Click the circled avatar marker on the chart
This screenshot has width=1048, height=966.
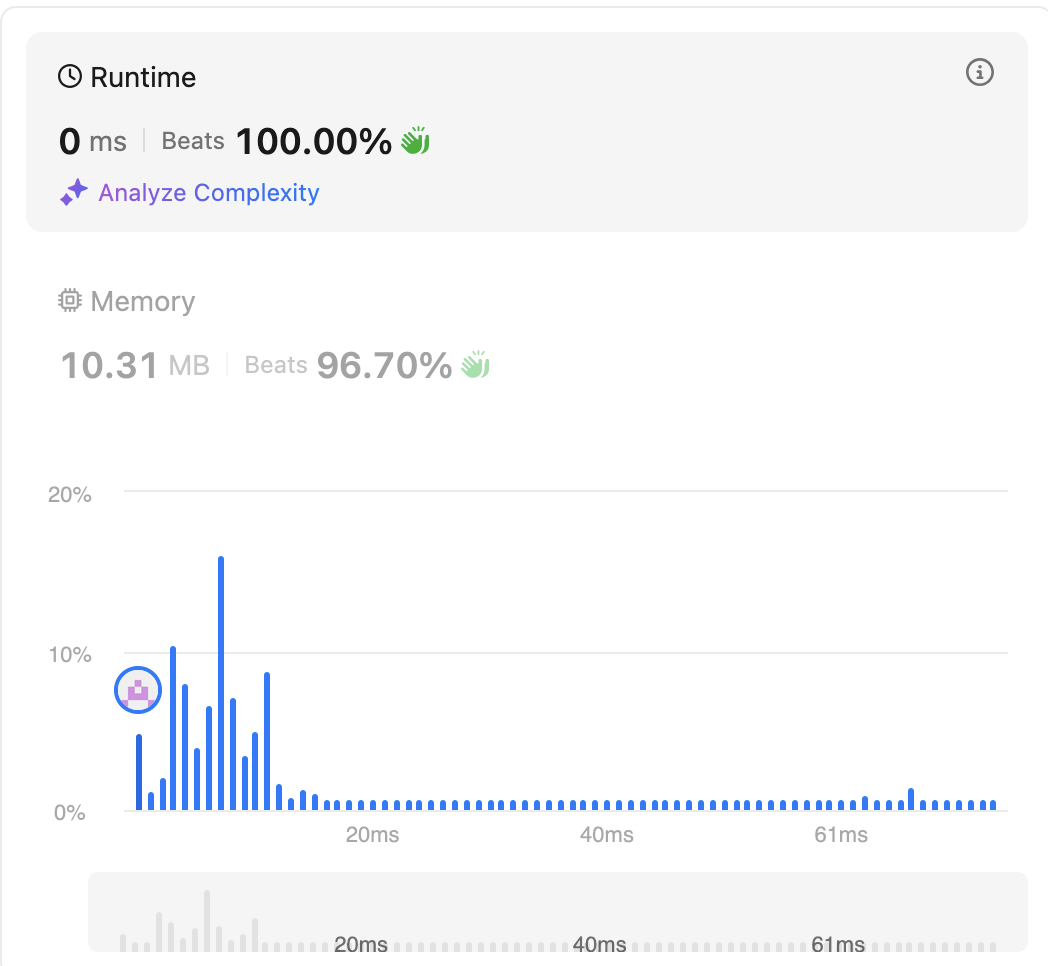coord(139,690)
